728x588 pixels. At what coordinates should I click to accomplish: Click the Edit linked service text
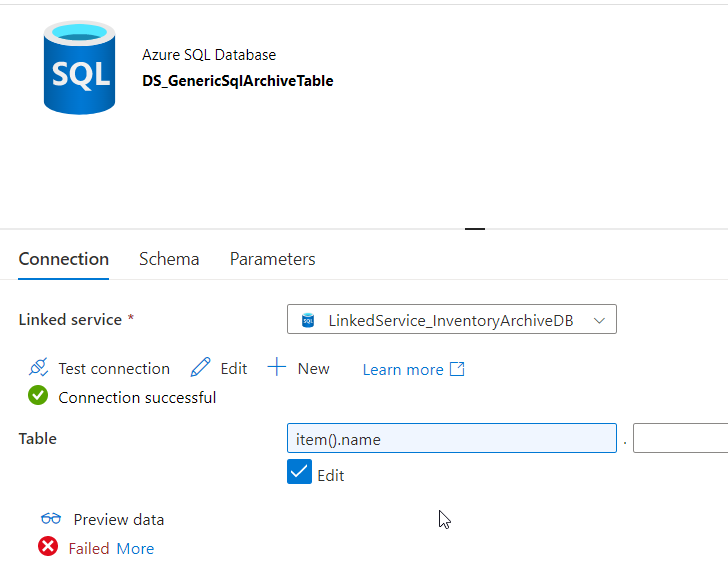coord(234,368)
